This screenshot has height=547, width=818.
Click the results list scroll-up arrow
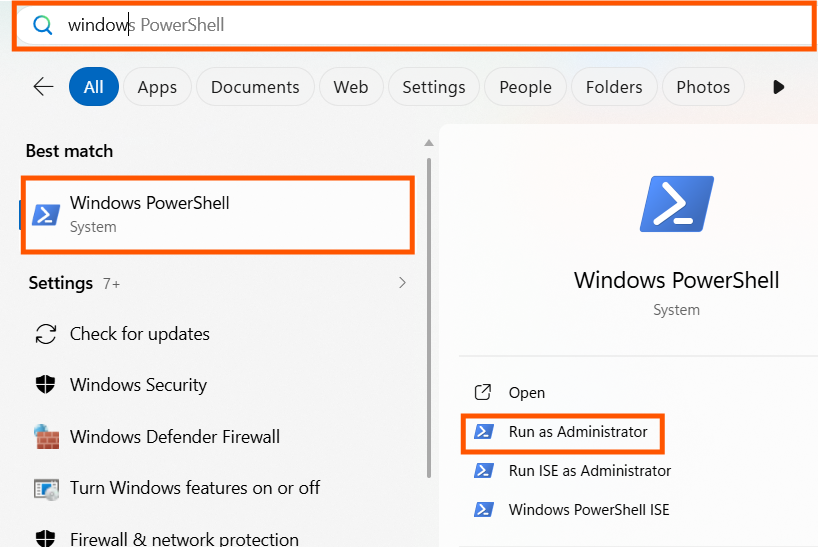pyautogui.click(x=429, y=143)
